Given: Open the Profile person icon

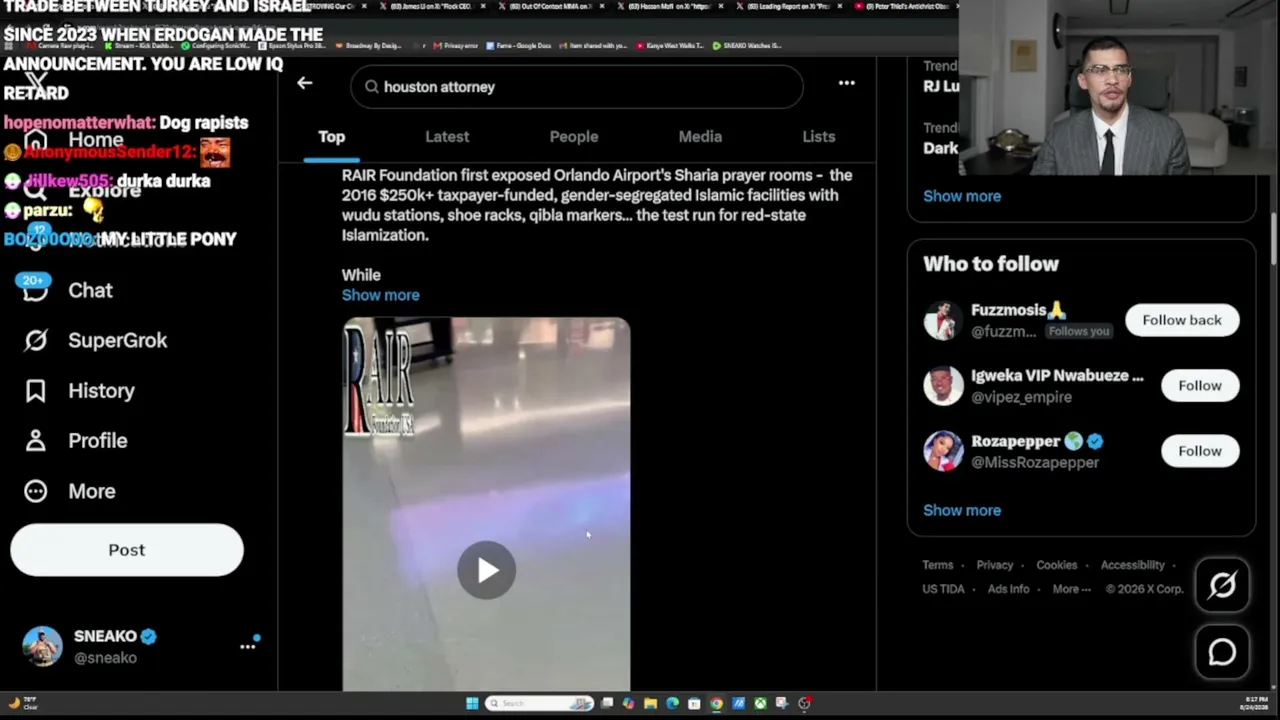Looking at the screenshot, I should point(35,440).
